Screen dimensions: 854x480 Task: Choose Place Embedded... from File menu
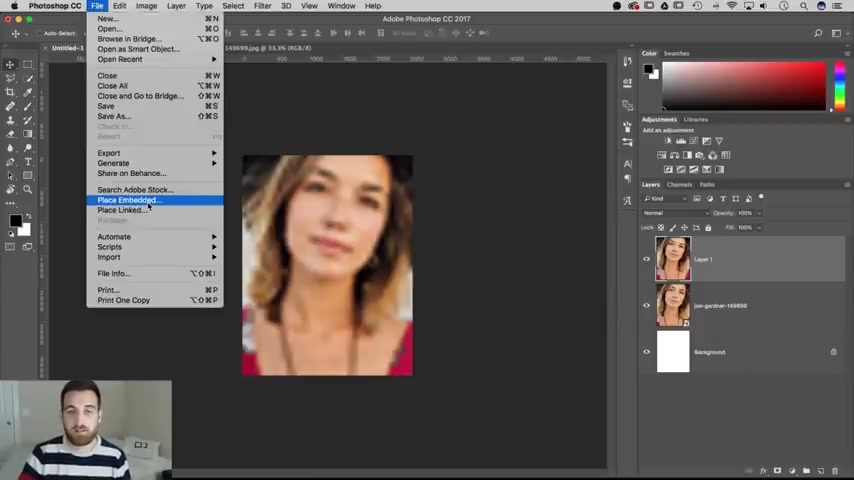(155, 200)
